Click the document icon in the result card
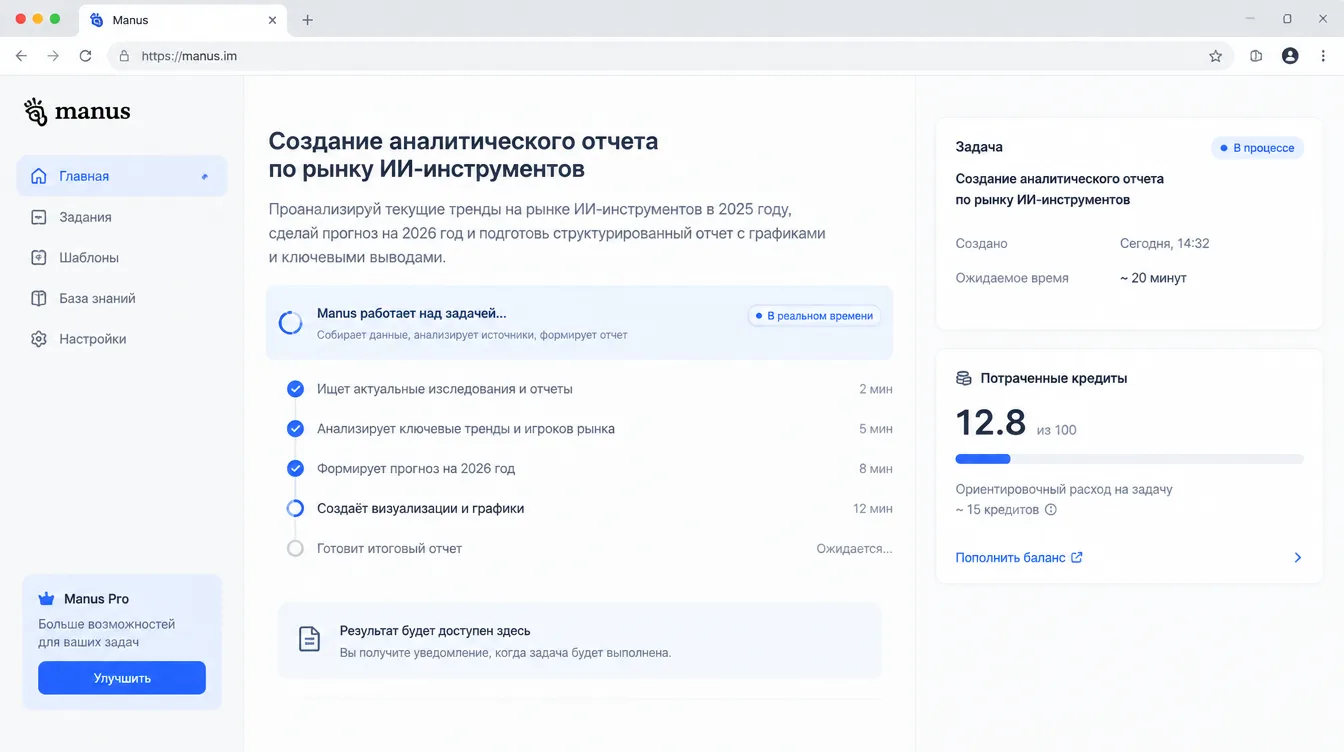 click(310, 639)
